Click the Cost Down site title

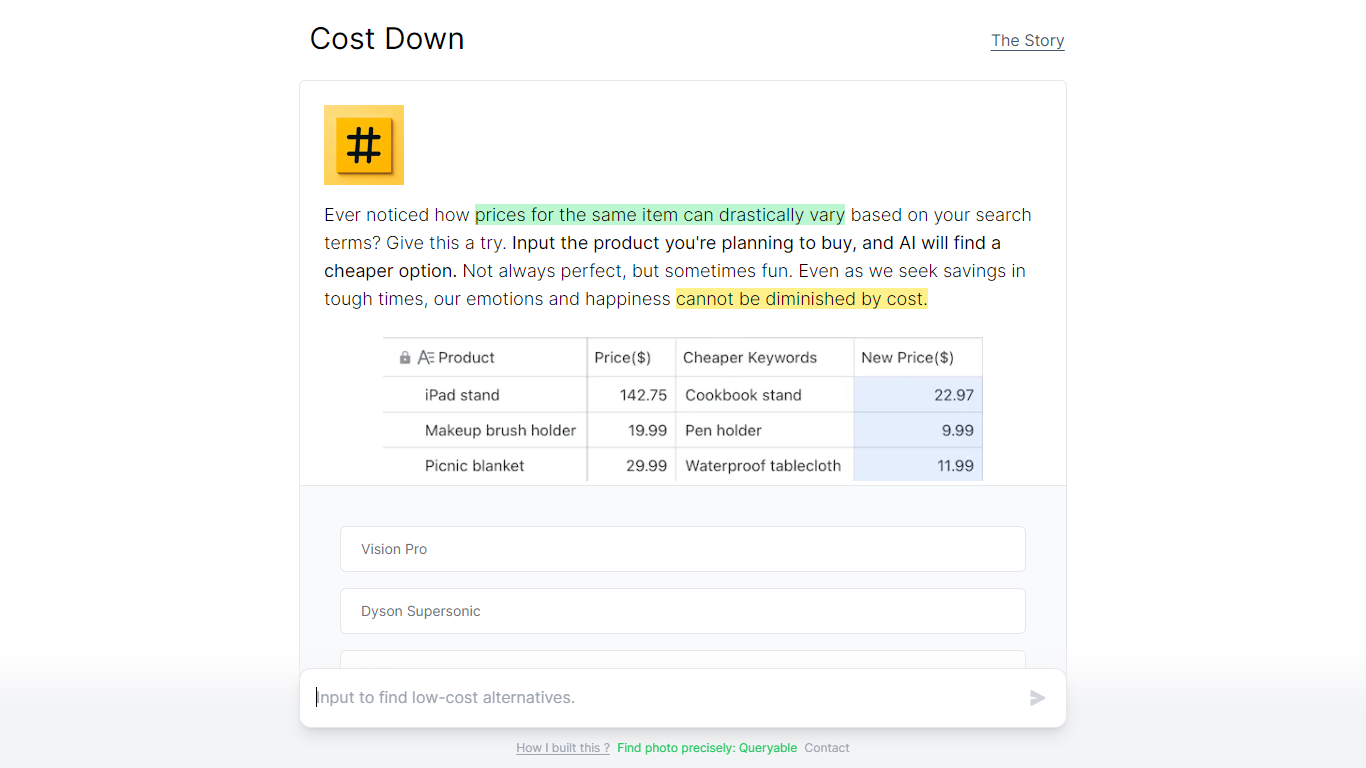pyautogui.click(x=387, y=39)
